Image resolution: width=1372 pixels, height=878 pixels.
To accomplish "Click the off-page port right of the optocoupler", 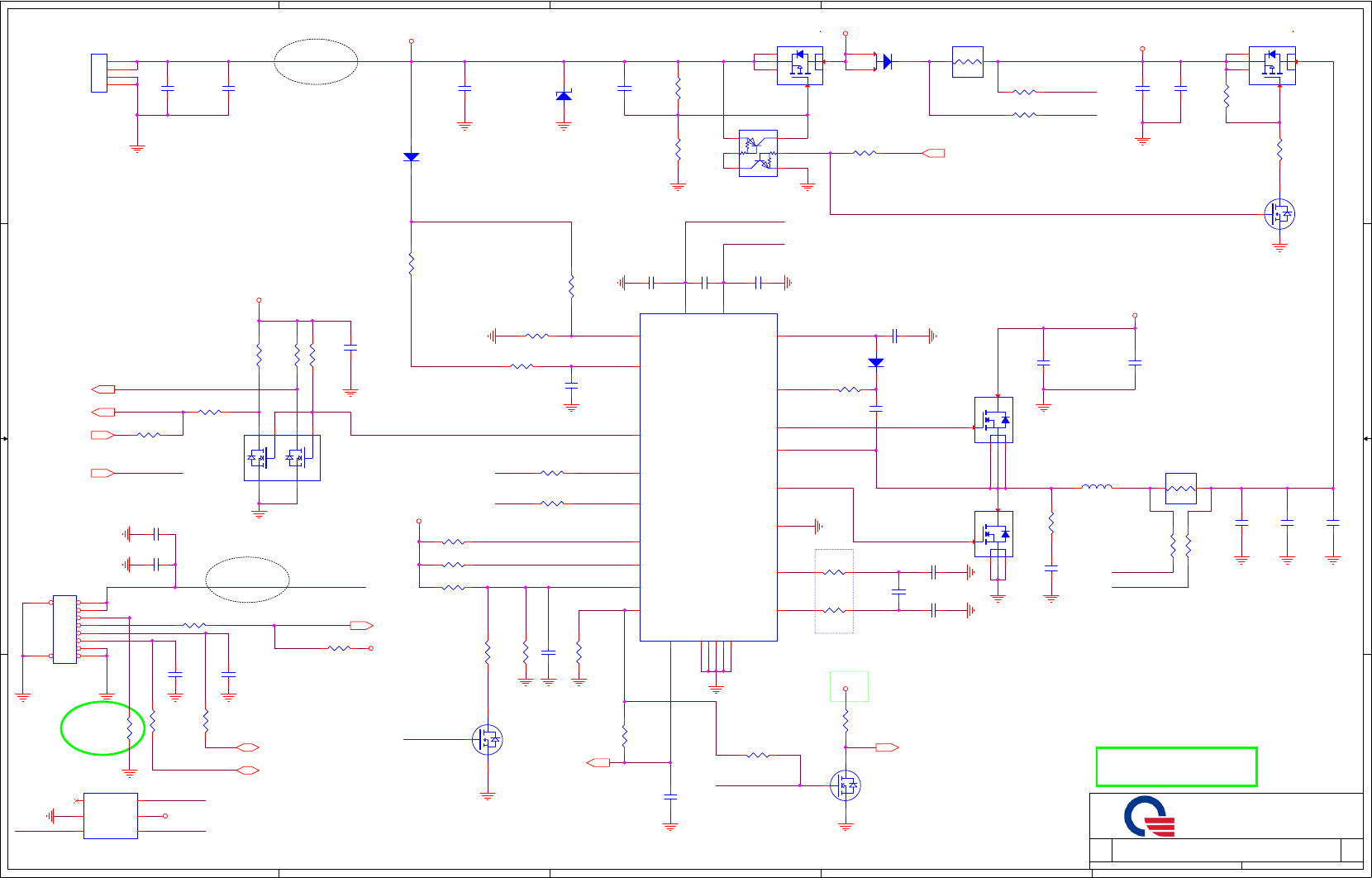I will coord(933,153).
